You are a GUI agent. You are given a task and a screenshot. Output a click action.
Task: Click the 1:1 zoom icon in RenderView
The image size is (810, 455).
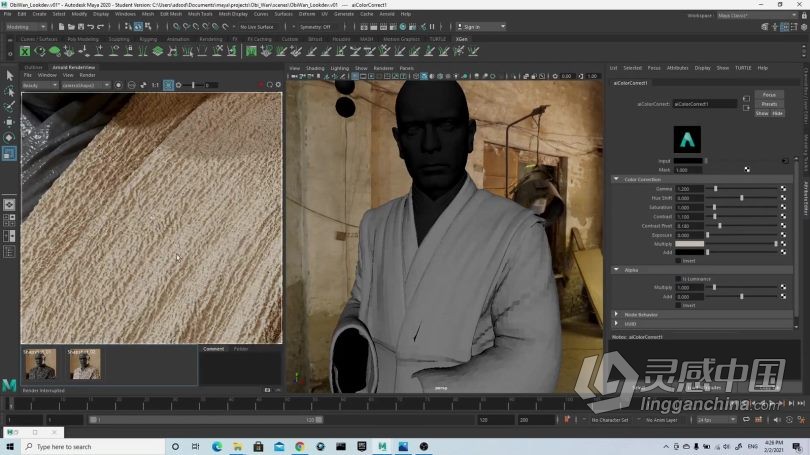[155, 85]
